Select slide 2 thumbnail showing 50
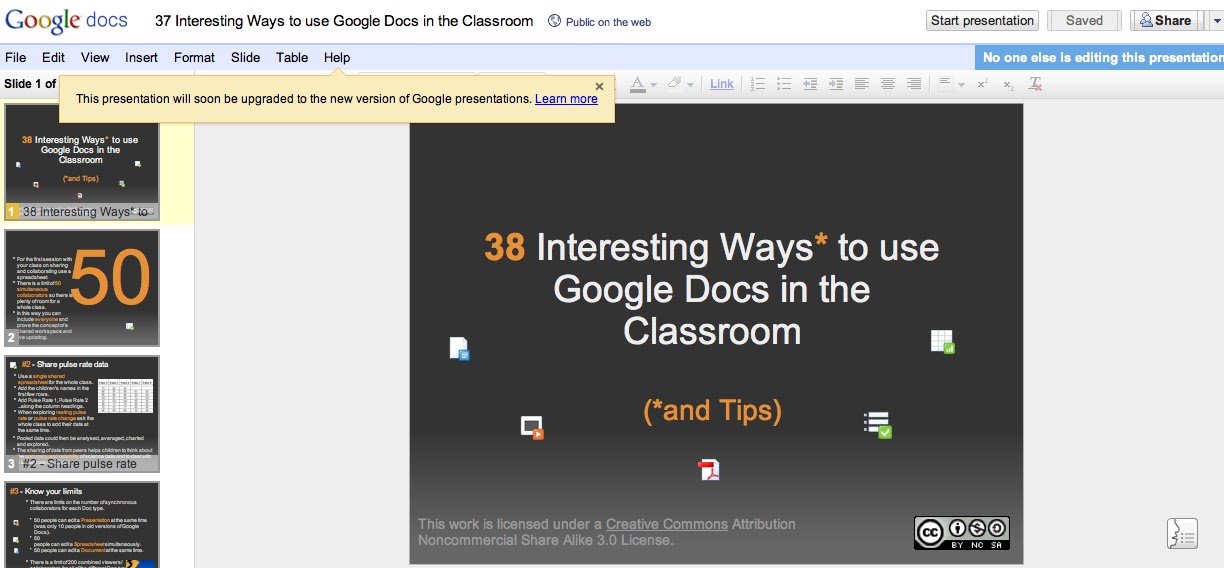 click(x=82, y=288)
